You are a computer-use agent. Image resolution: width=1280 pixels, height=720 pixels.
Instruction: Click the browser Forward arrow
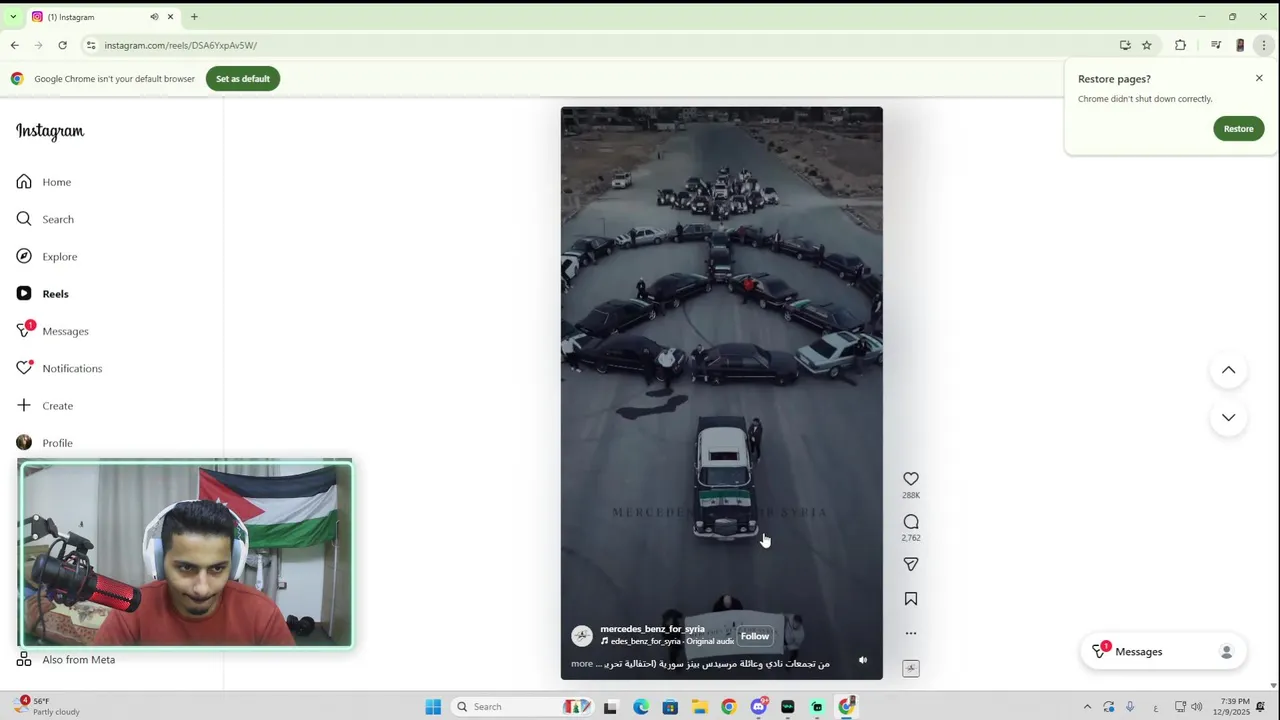pos(39,45)
